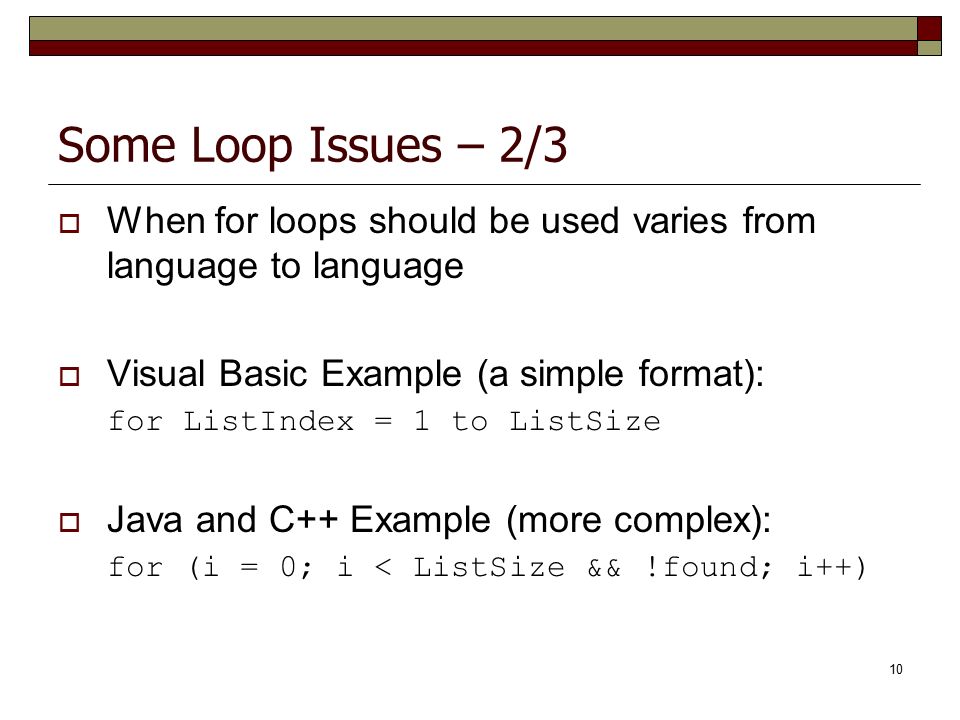960x720 pixels.
Task: Click the bullet beside Java and C++ Example
Action: click(x=69, y=522)
